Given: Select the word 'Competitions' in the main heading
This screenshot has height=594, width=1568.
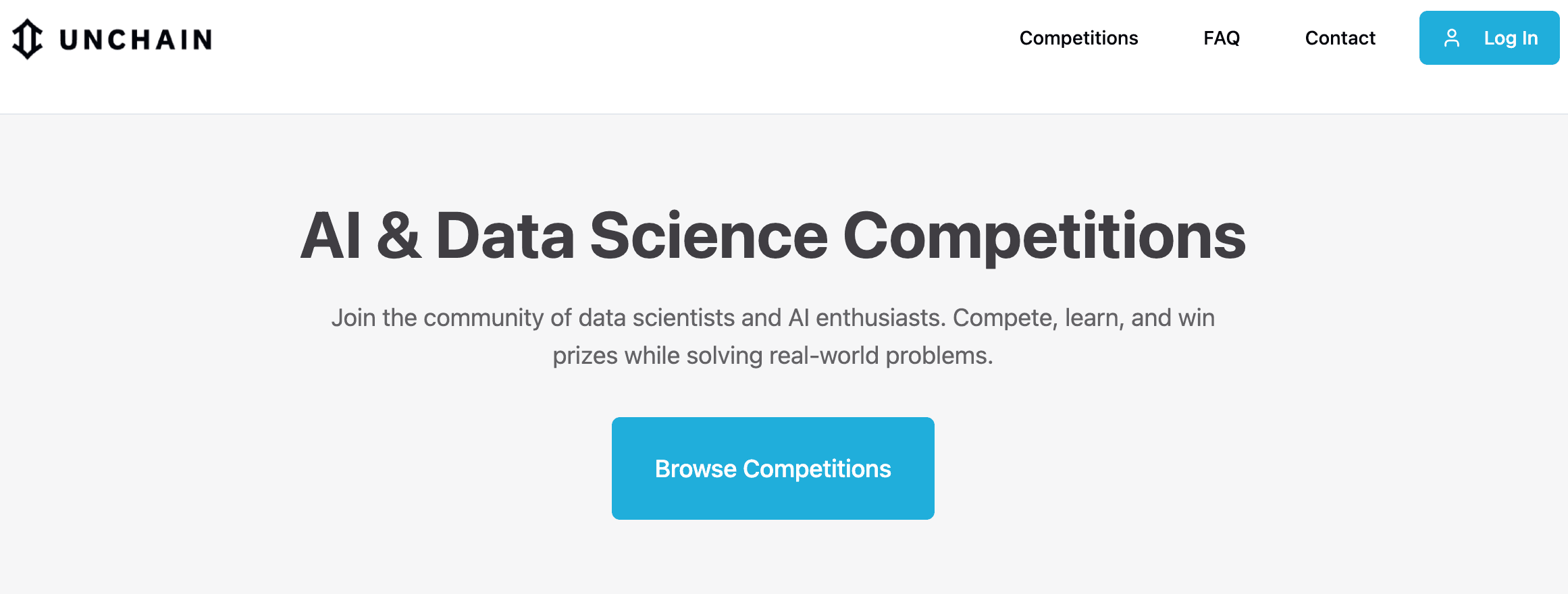Looking at the screenshot, I should (x=1044, y=236).
